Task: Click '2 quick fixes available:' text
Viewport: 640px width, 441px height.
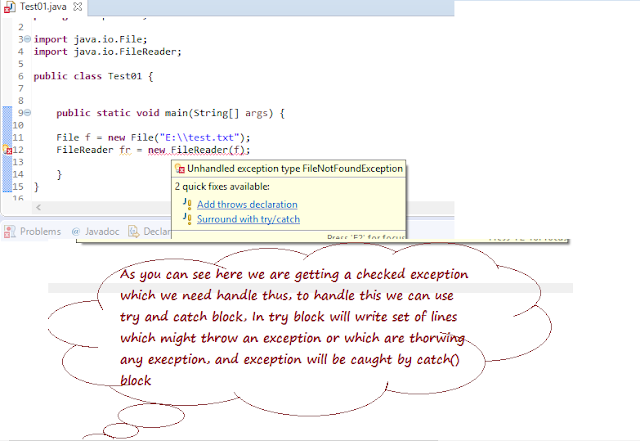Action: (x=222, y=187)
